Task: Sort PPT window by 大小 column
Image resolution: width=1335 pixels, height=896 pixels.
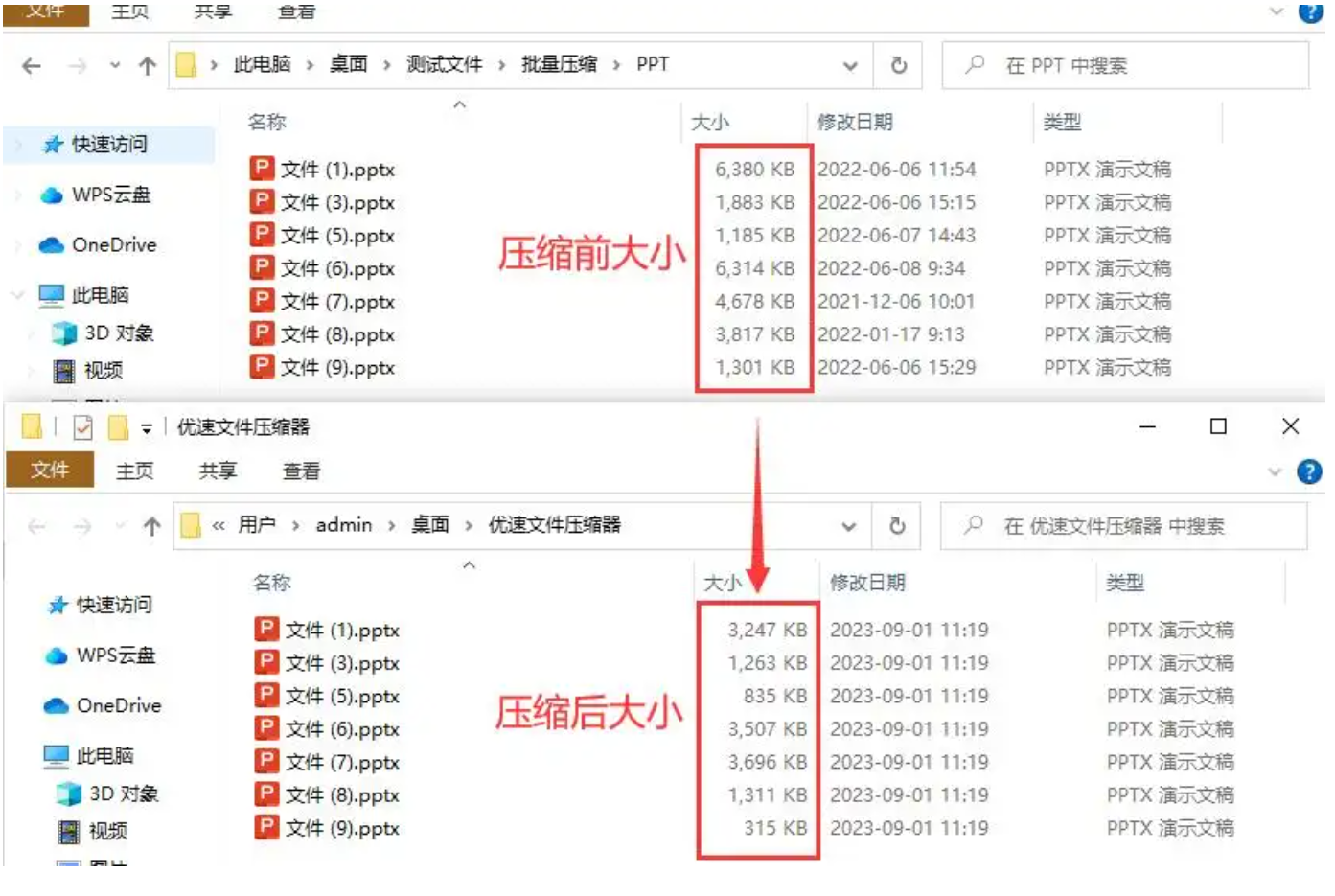Action: 710,122
